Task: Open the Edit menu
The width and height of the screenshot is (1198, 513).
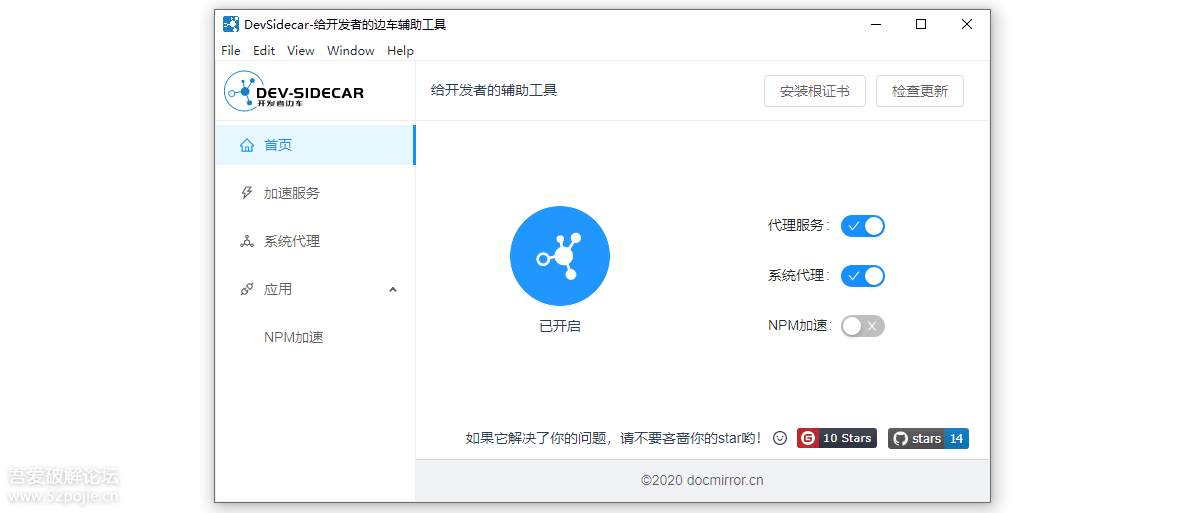Action: 264,50
